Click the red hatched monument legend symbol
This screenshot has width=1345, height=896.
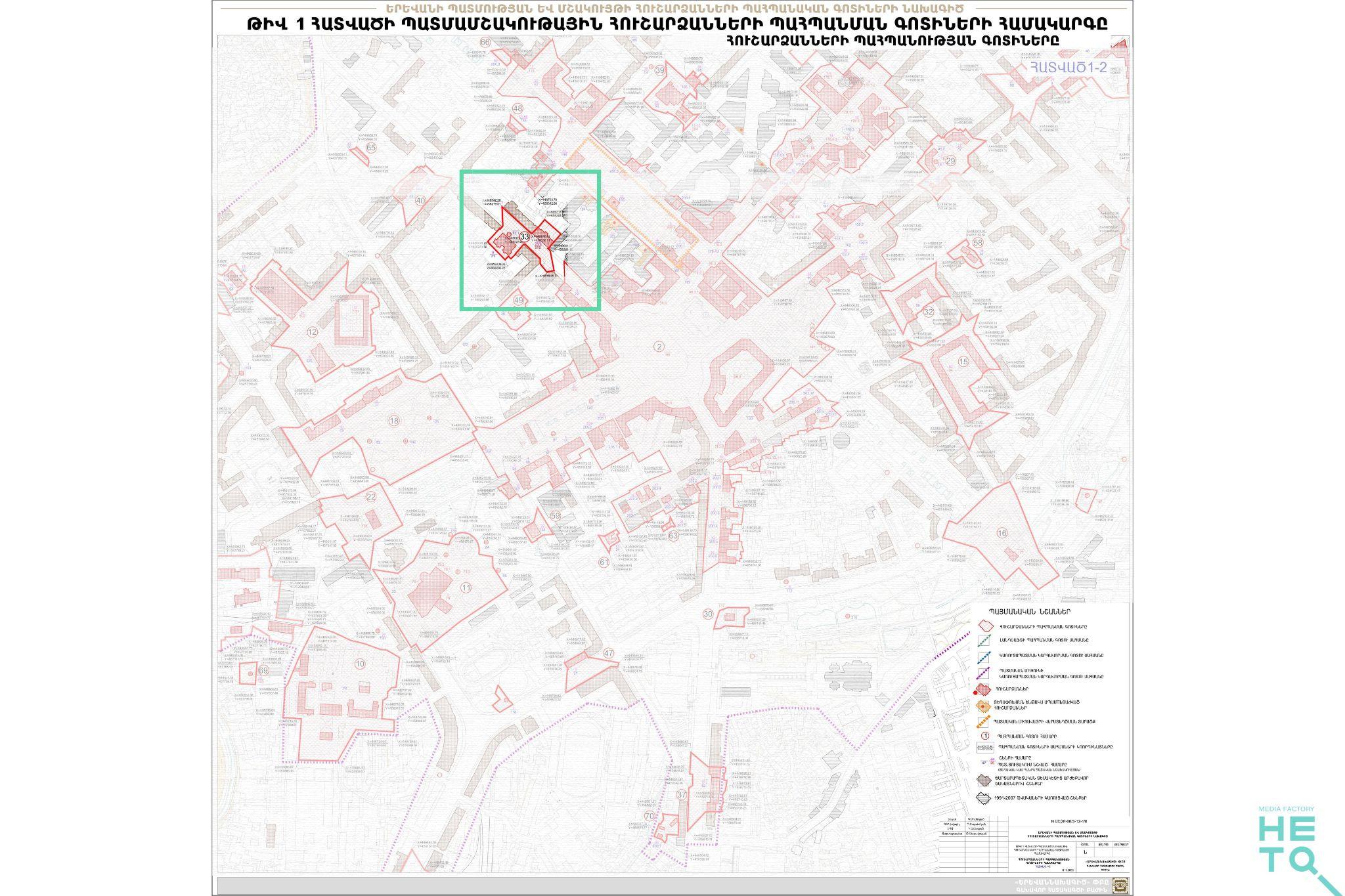(983, 690)
